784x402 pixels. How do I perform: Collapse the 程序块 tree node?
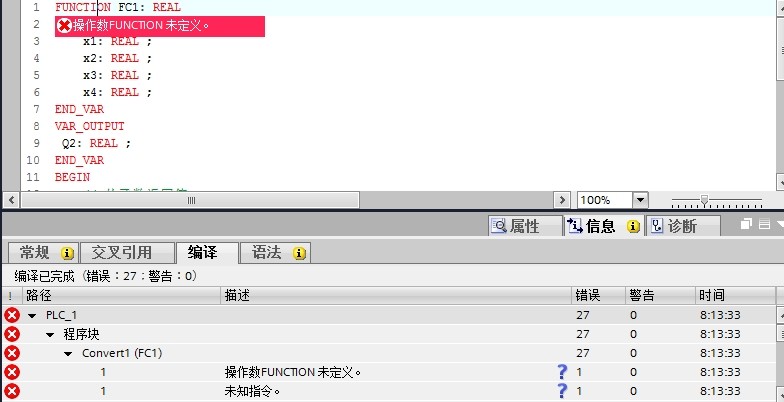[x=50, y=334]
